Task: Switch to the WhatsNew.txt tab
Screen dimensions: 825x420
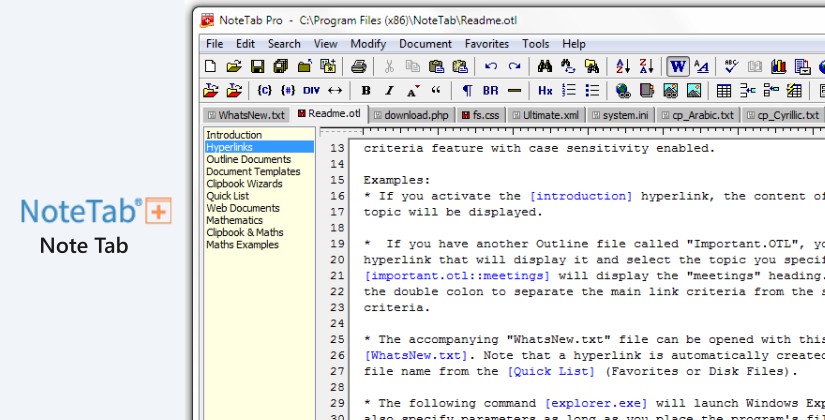Action: point(245,115)
